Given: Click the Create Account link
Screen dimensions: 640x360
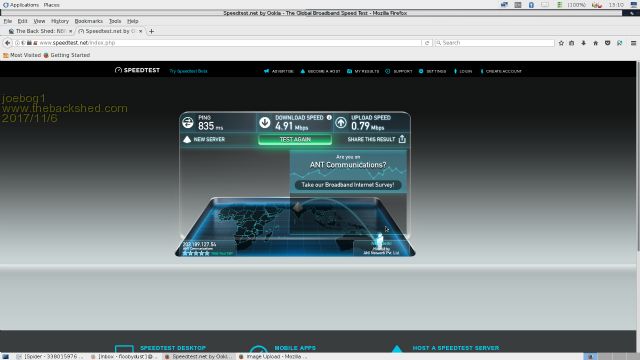Looking at the screenshot, I should pos(501,71).
